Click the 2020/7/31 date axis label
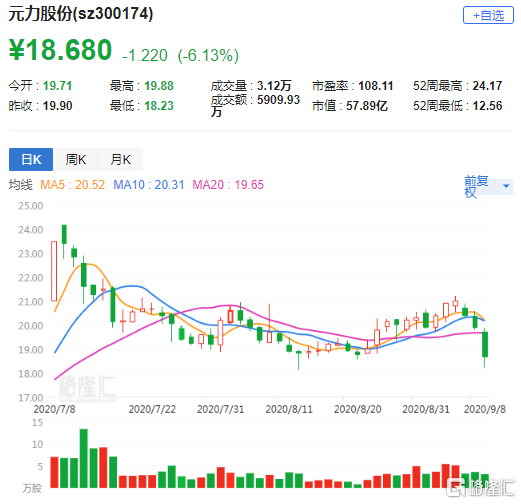This screenshot has height=504, width=521. [220, 409]
